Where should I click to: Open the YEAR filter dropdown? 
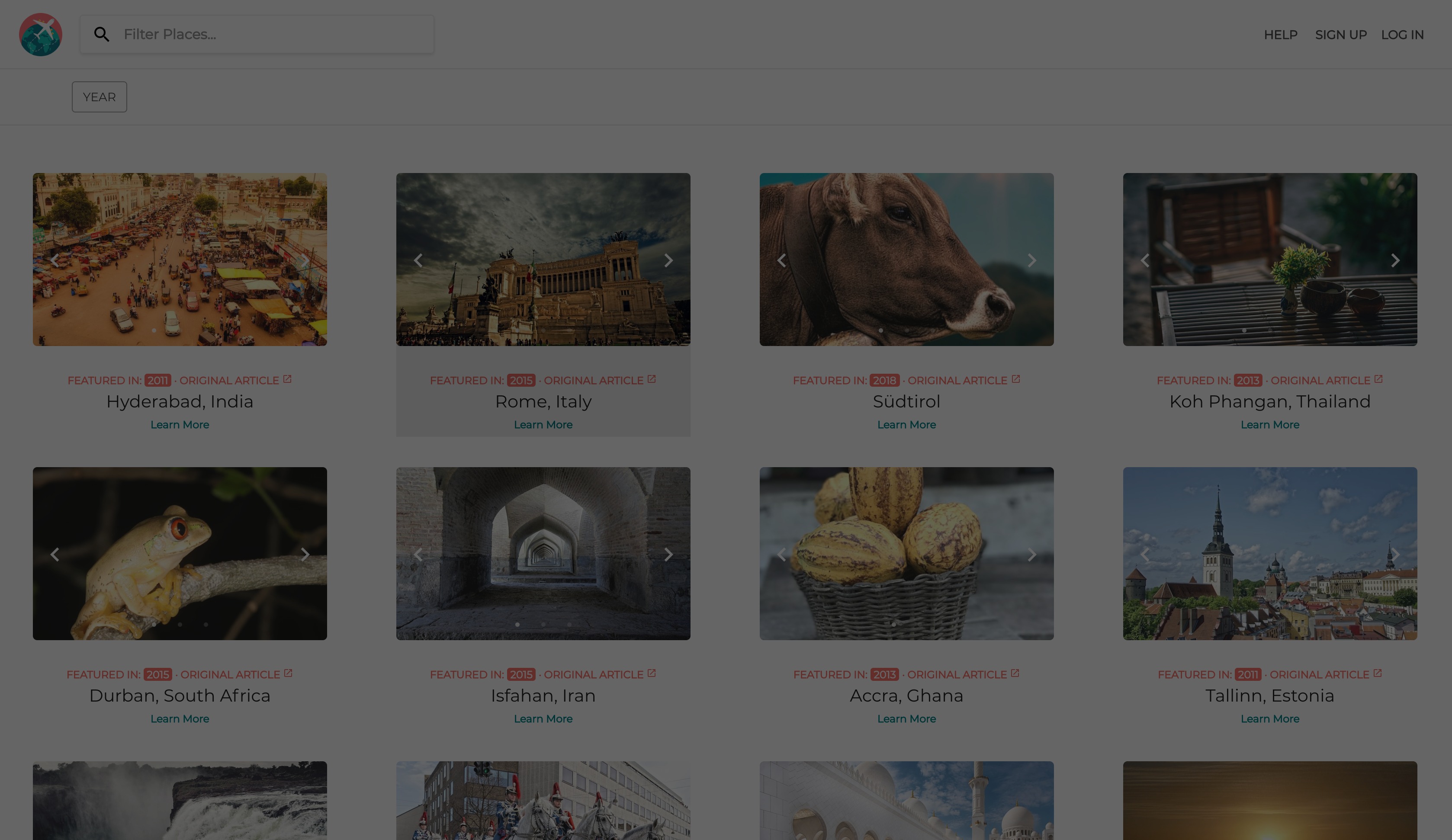(x=99, y=97)
